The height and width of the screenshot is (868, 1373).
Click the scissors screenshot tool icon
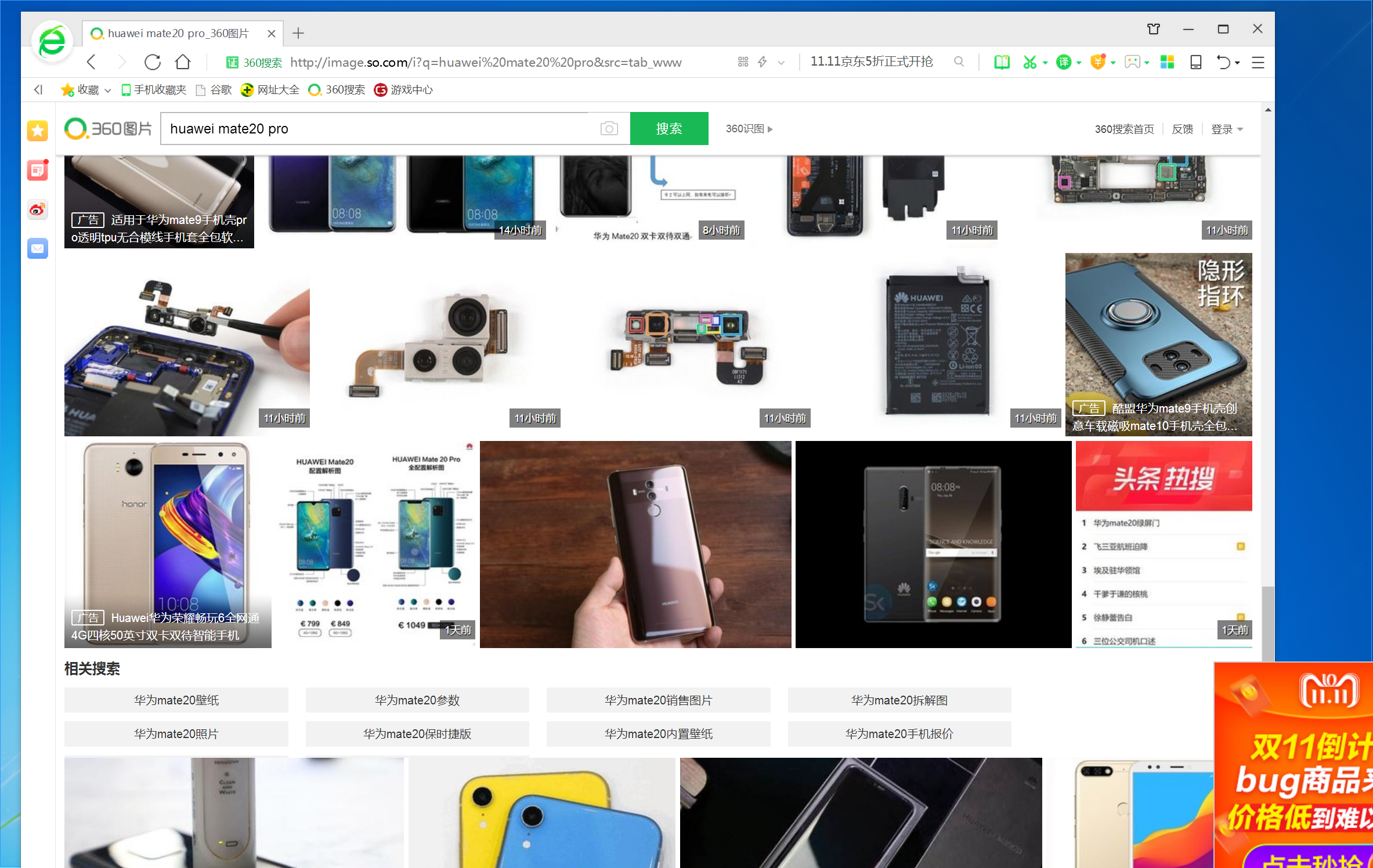(x=1029, y=62)
